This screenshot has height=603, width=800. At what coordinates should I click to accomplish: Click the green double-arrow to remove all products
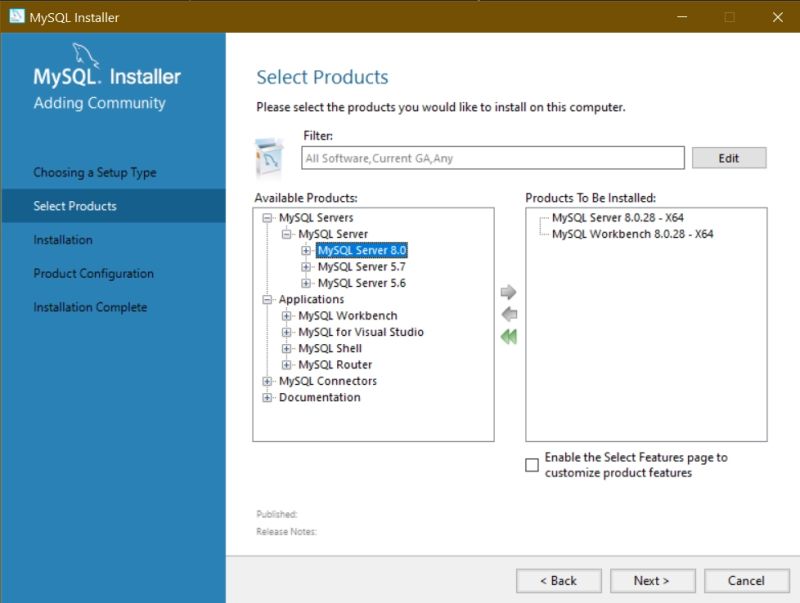pos(509,336)
